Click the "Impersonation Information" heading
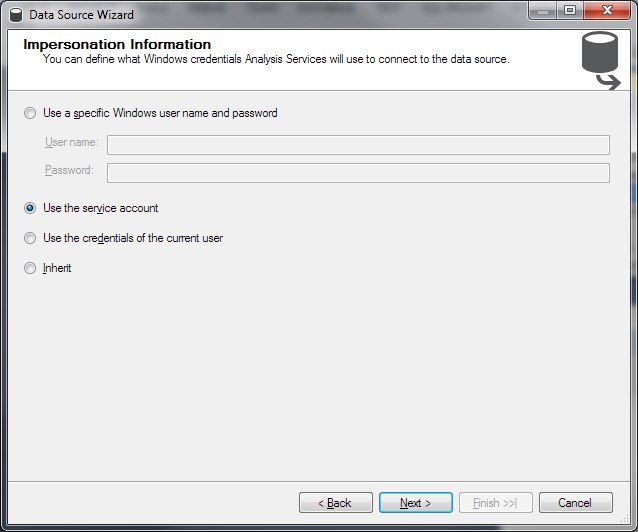The height and width of the screenshot is (532, 638). pos(117,44)
